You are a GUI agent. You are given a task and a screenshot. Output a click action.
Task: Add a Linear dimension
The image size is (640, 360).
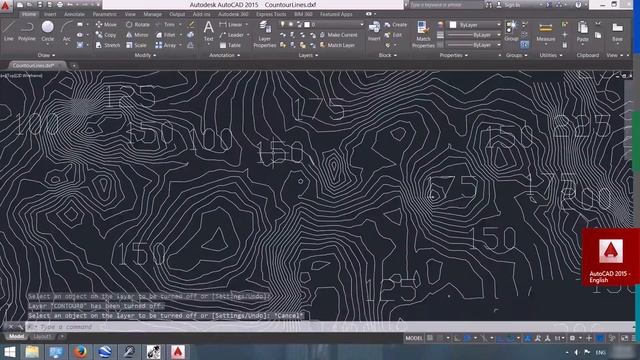[231, 24]
